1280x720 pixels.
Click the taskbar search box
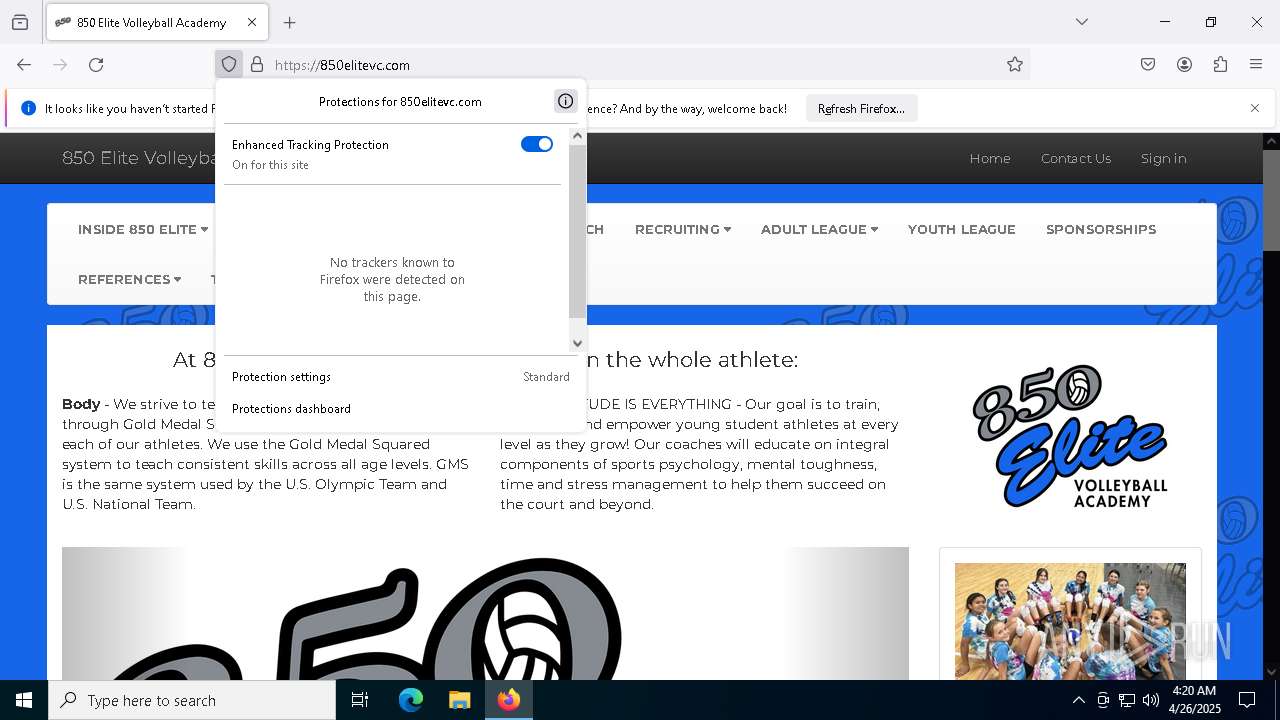192,700
